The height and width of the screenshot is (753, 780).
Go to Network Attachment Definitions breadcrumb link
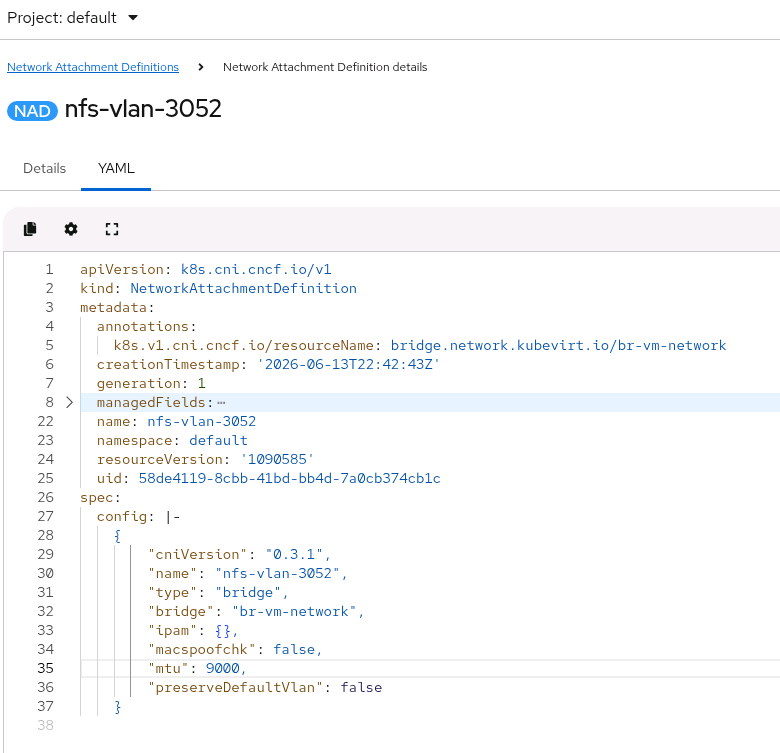(93, 67)
